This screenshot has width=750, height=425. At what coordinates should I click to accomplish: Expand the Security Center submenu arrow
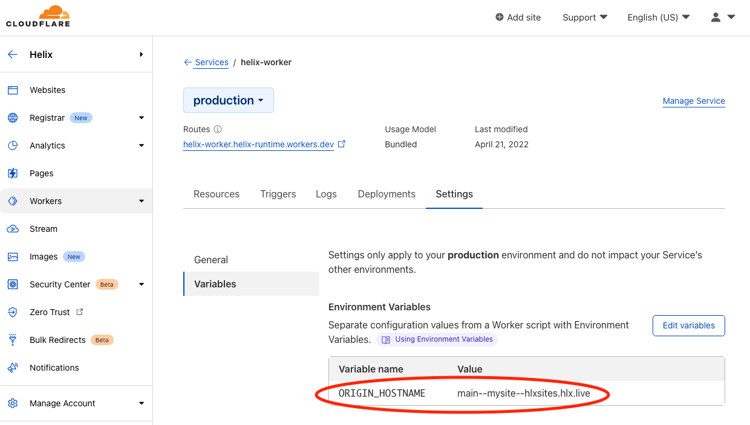point(142,284)
